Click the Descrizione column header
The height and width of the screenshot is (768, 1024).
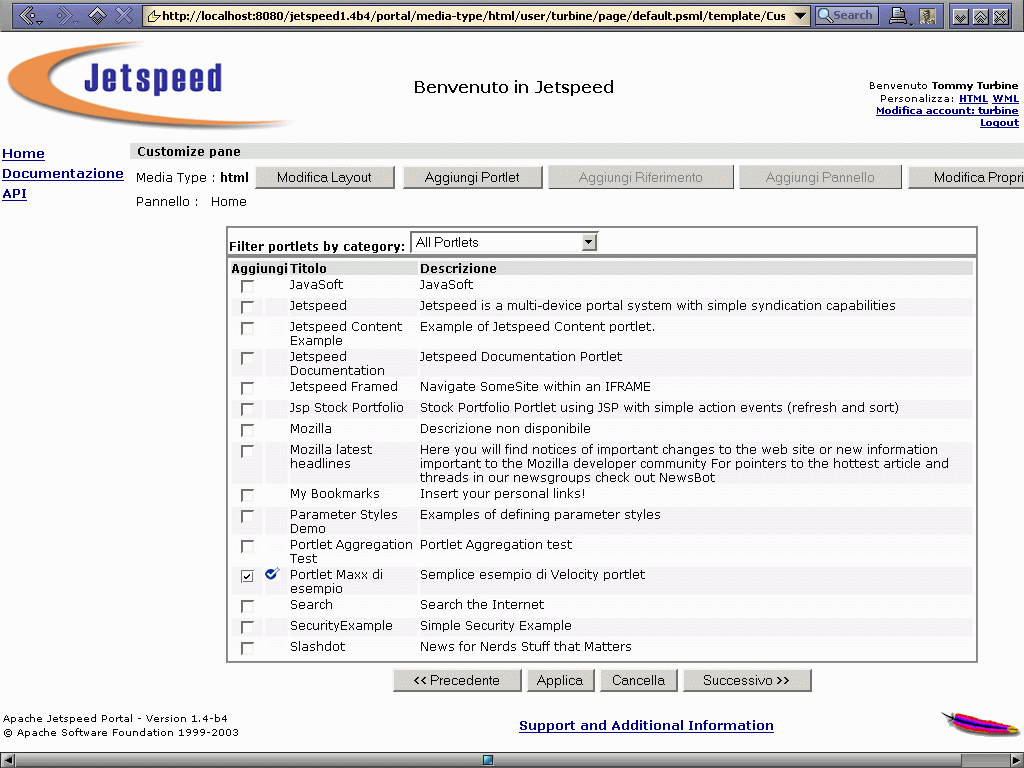tap(458, 268)
